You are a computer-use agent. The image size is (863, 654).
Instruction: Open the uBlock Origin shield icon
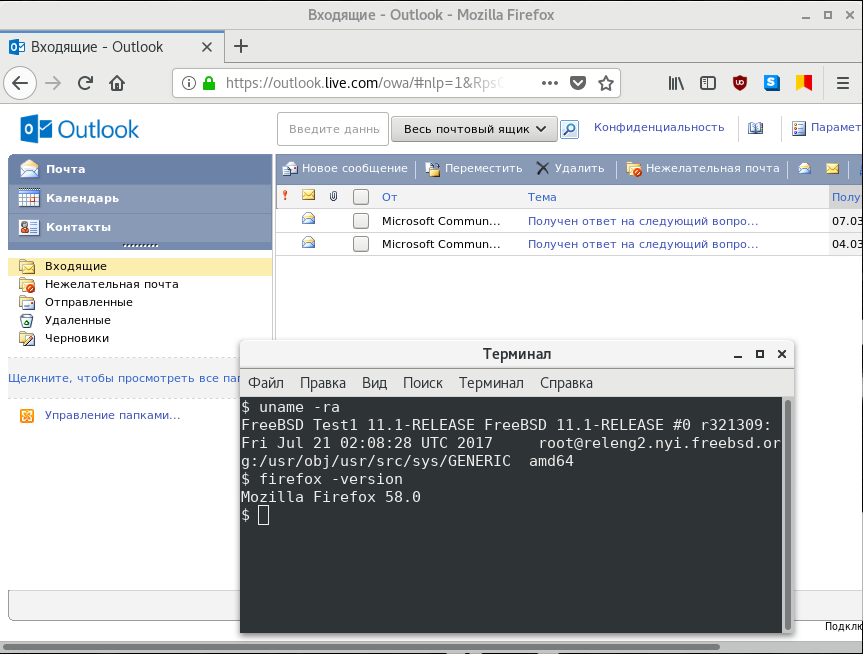[x=740, y=83]
